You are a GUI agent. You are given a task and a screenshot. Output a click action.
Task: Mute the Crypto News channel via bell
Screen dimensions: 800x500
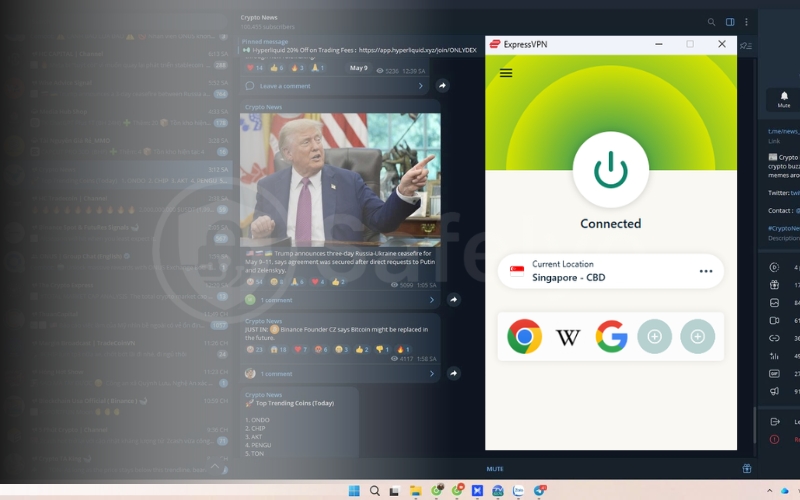tap(784, 98)
